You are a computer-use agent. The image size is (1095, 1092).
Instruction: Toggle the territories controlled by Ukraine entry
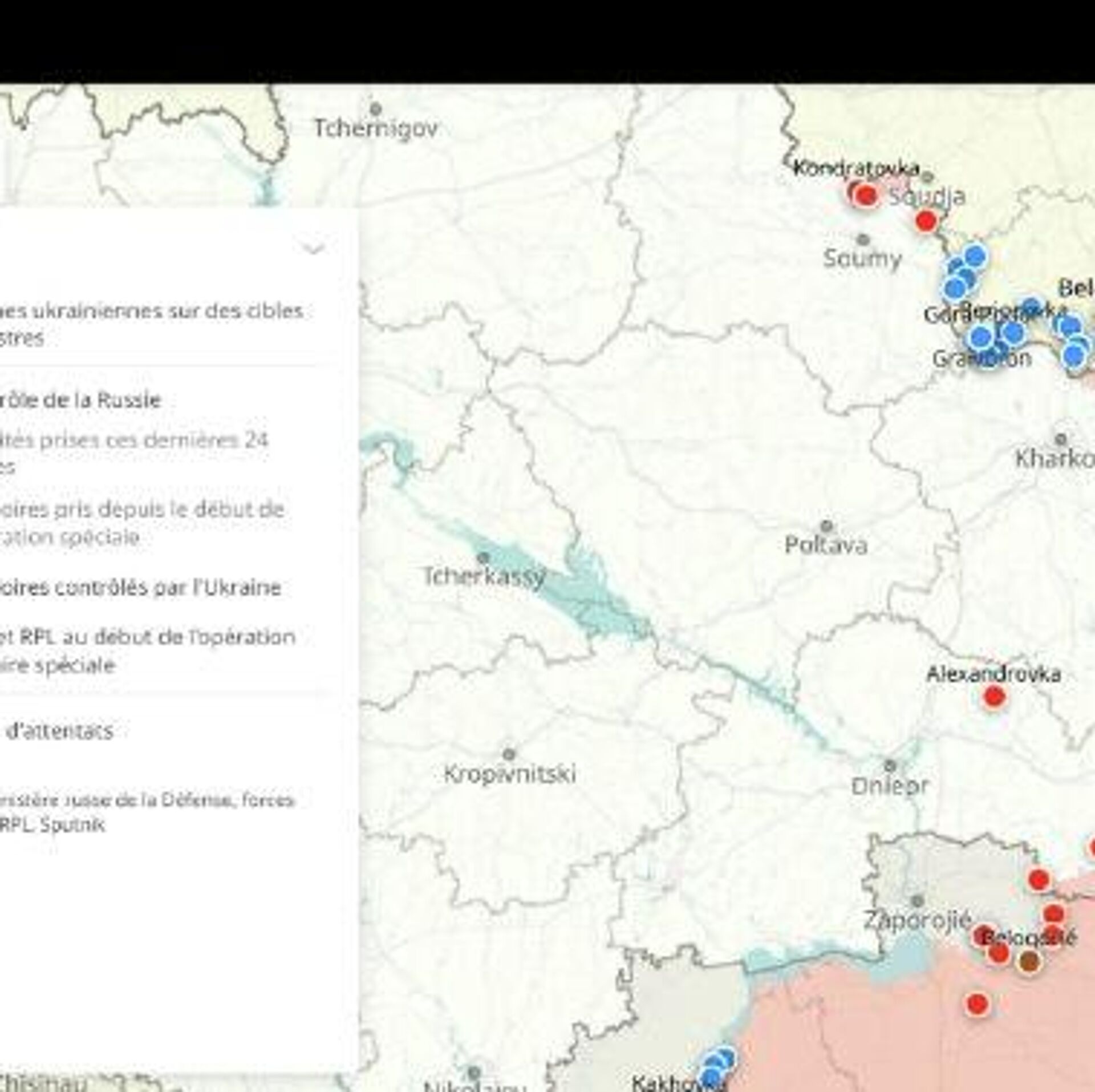pyautogui.click(x=140, y=588)
